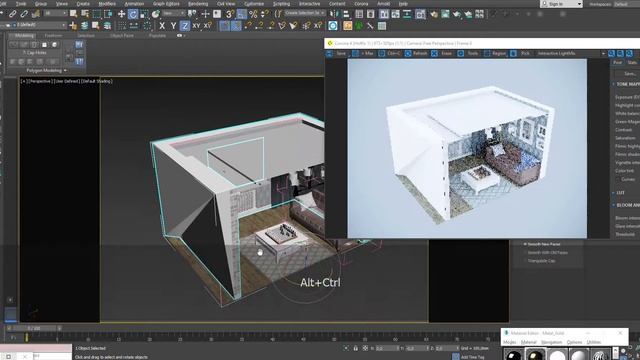640x360 pixels.
Task: Open the Post tab in Corona VFB
Action: coord(618,62)
